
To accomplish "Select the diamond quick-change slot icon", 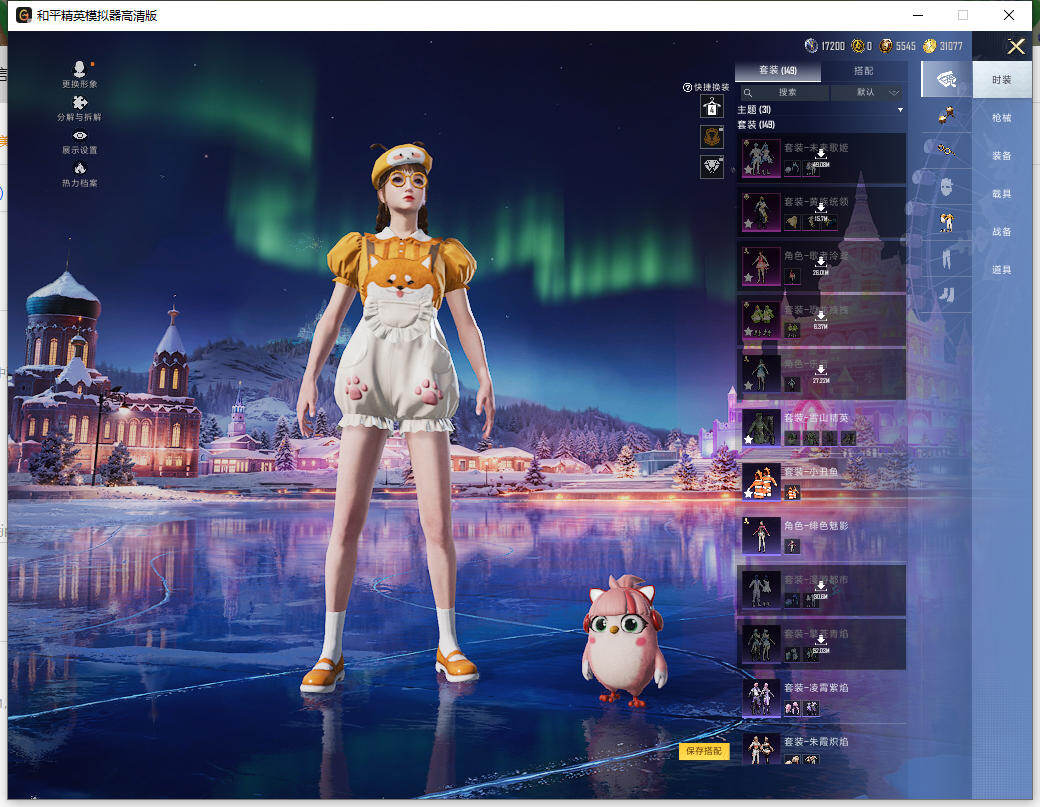I will (711, 167).
